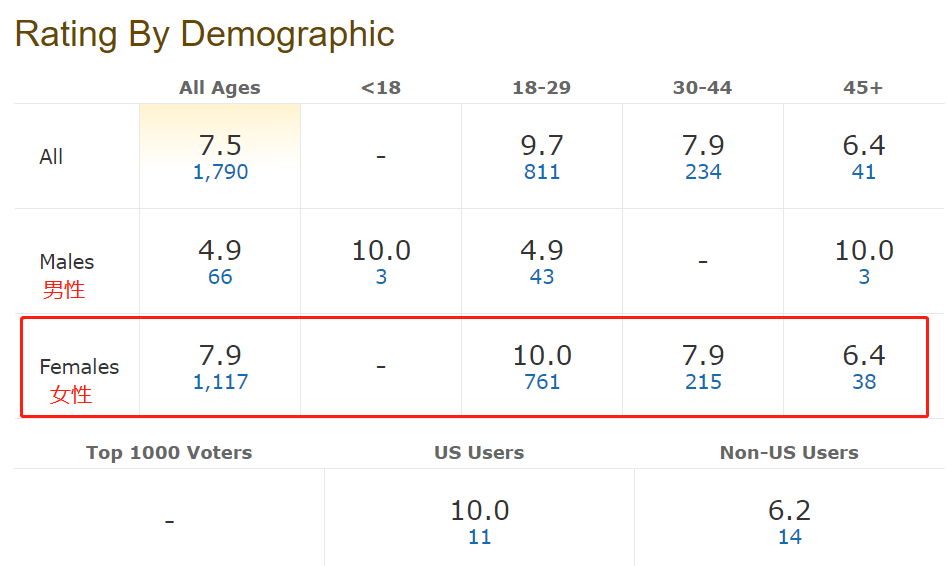The width and height of the screenshot is (947, 566).
Task: Click the Females row label
Action: (x=79, y=367)
